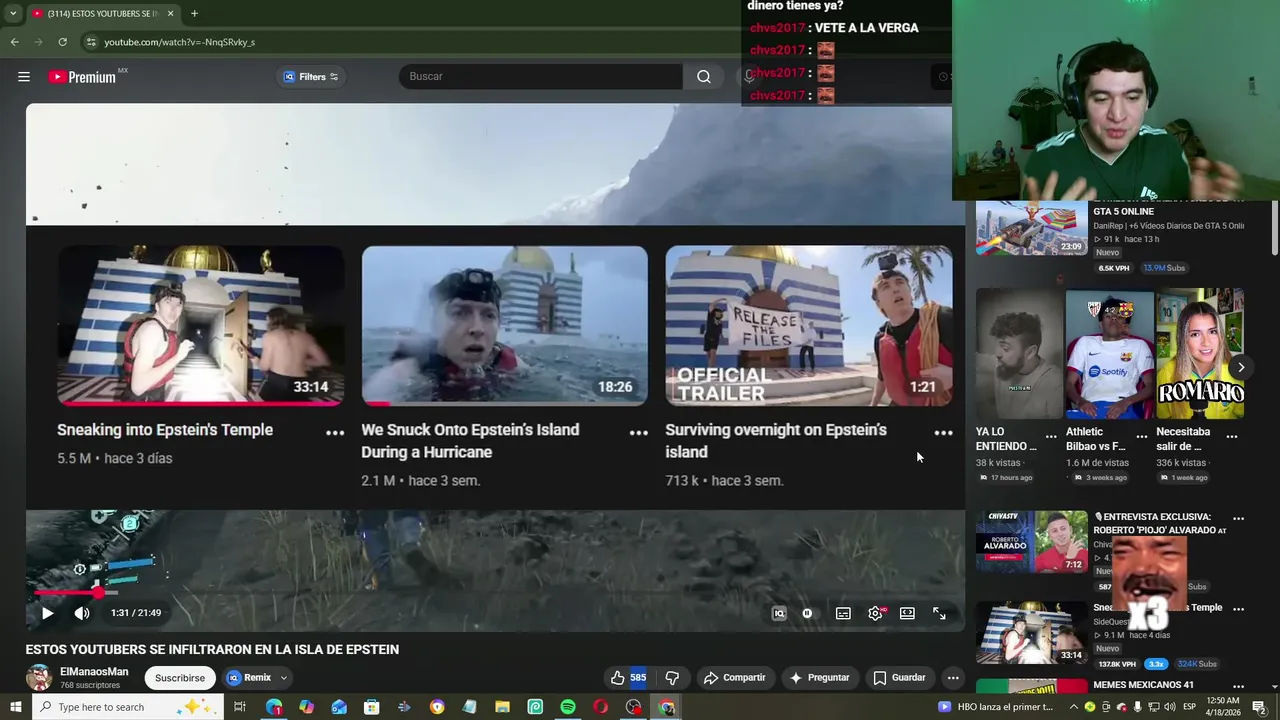Click the MEMES MEXICANOS 41 title
This screenshot has height=720, width=1280.
click(x=1143, y=685)
